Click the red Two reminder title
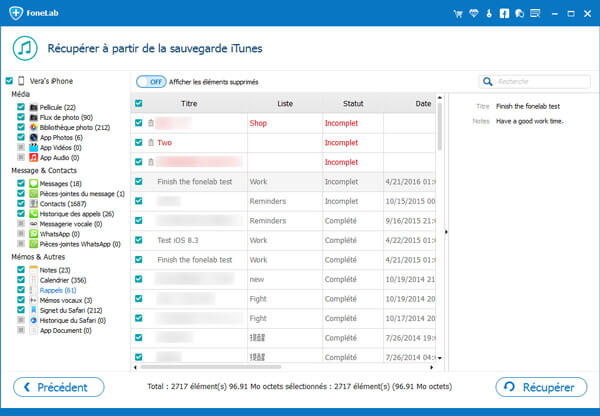 (164, 143)
